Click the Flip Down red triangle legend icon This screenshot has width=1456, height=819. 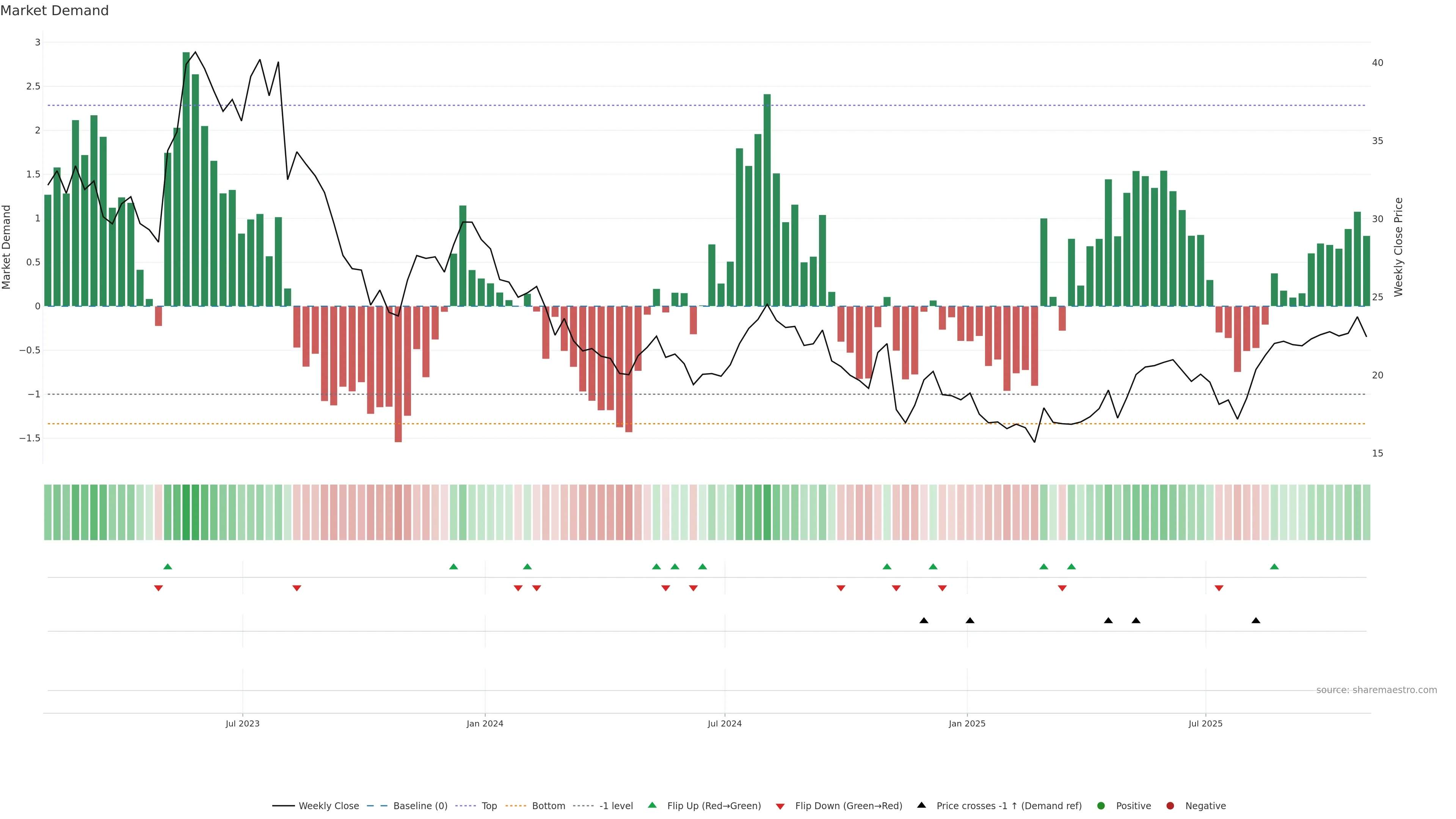pos(780,806)
